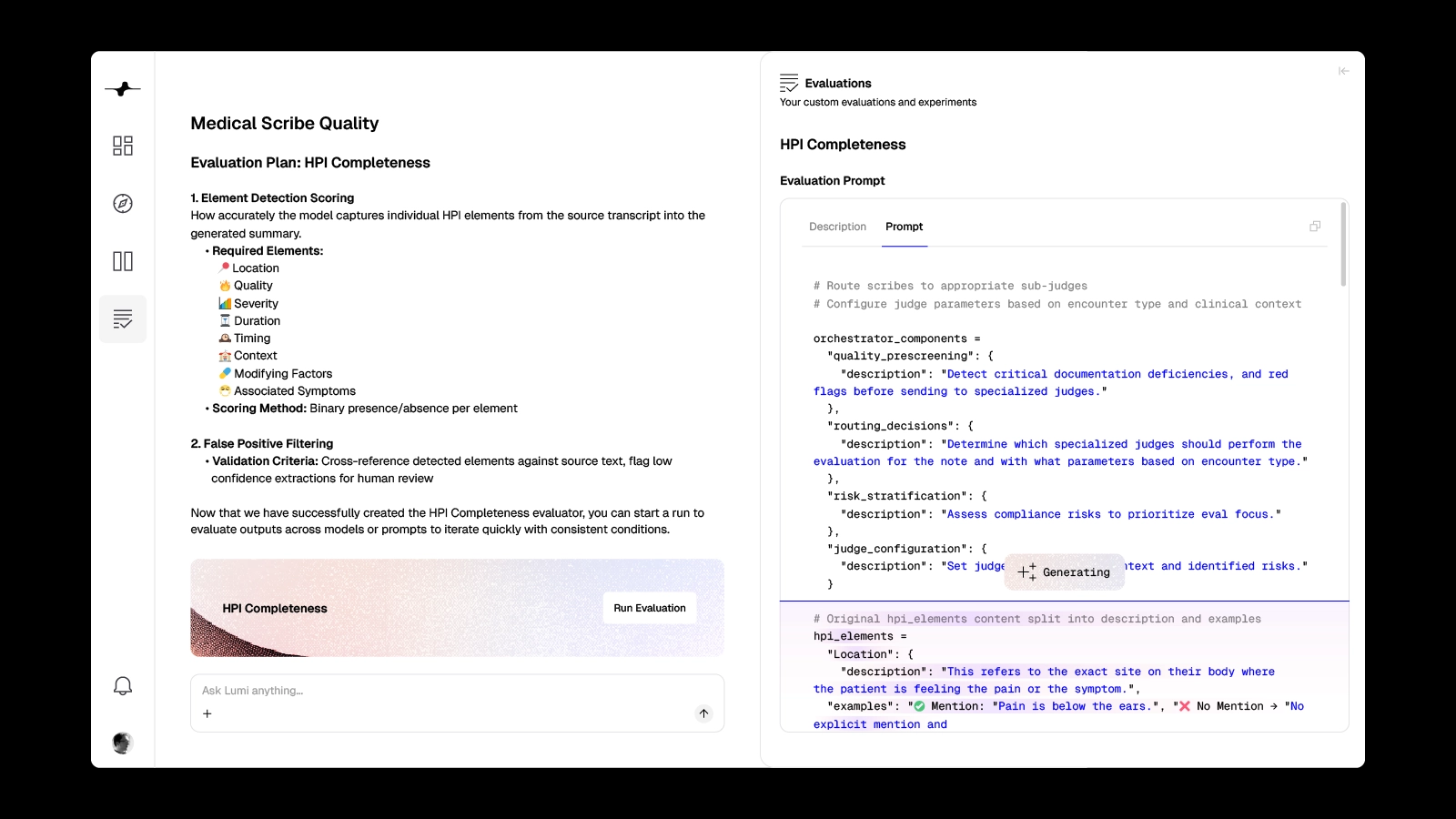Open notifications bell icon
The image size is (1456, 819).
pos(123,686)
